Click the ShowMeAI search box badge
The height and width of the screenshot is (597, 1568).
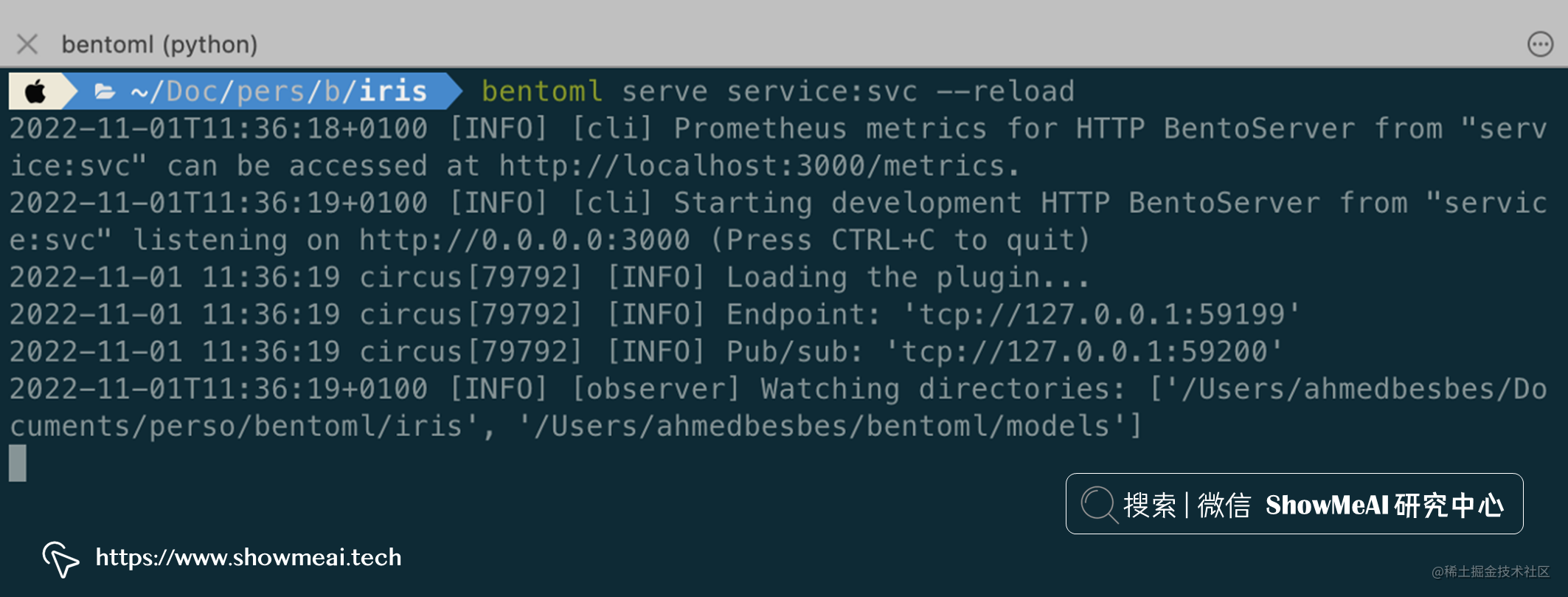pyautogui.click(x=1294, y=504)
